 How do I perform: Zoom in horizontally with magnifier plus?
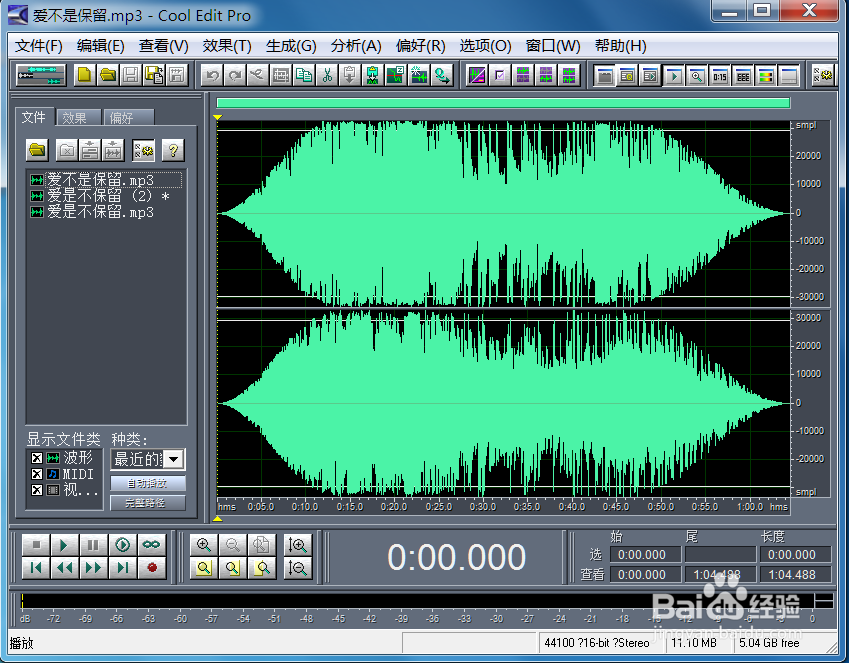[204, 545]
